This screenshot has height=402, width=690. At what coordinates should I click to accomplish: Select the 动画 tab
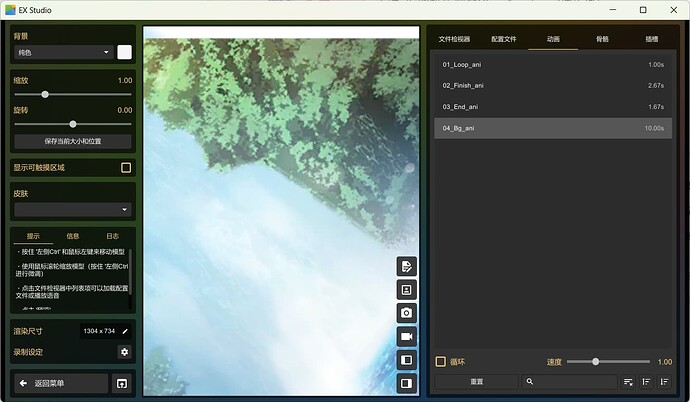tap(553, 39)
